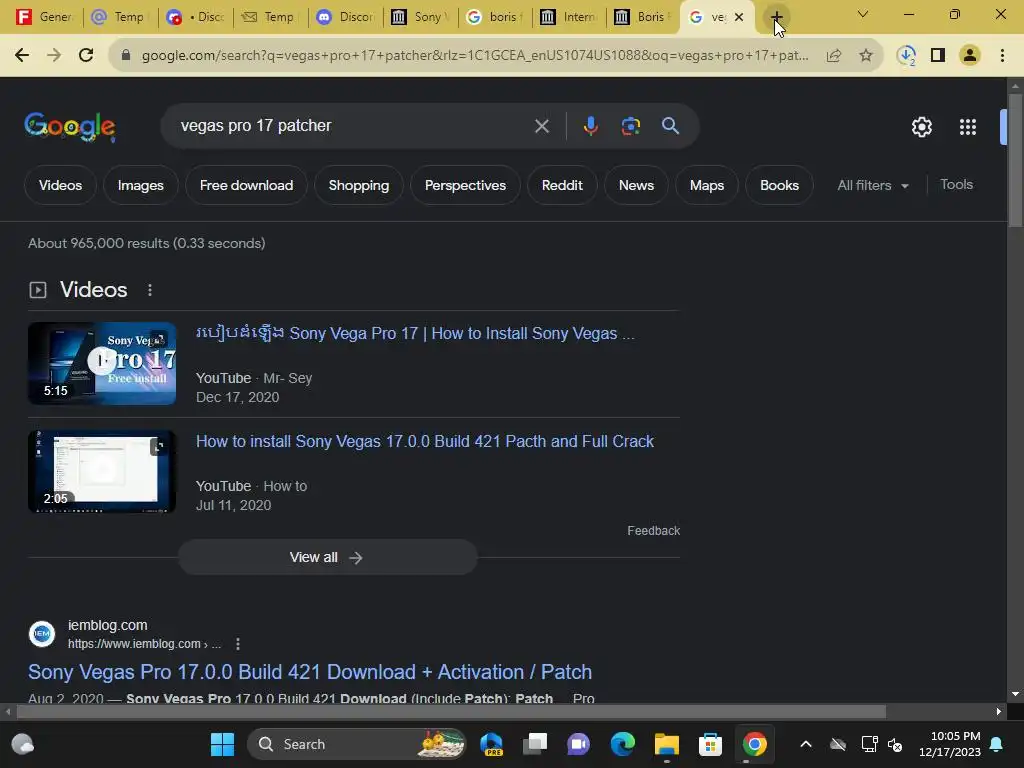
Task: Search by image with Google Lens
Action: pyautogui.click(x=631, y=126)
